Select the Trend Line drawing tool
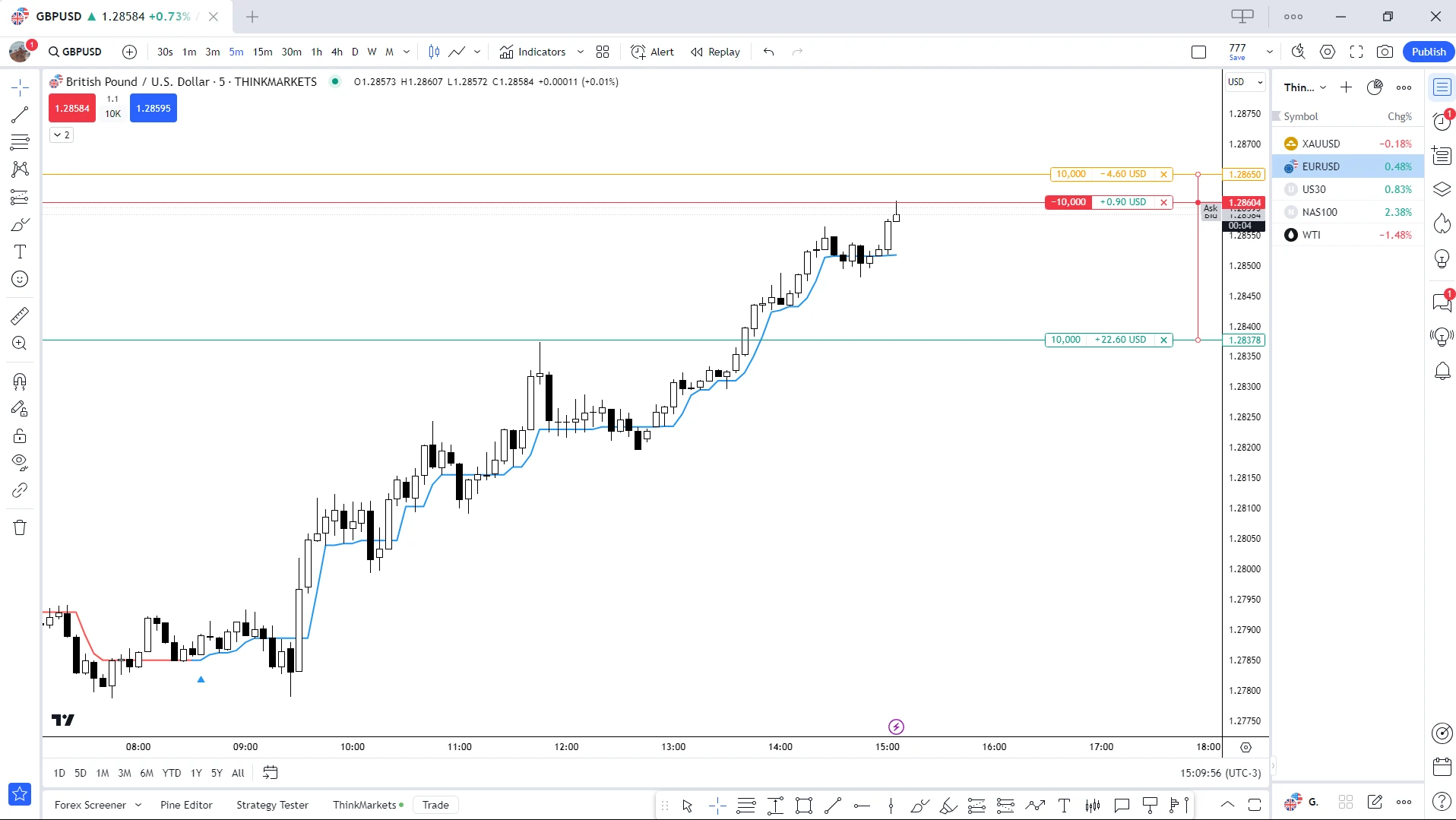1456x820 pixels. [x=20, y=115]
